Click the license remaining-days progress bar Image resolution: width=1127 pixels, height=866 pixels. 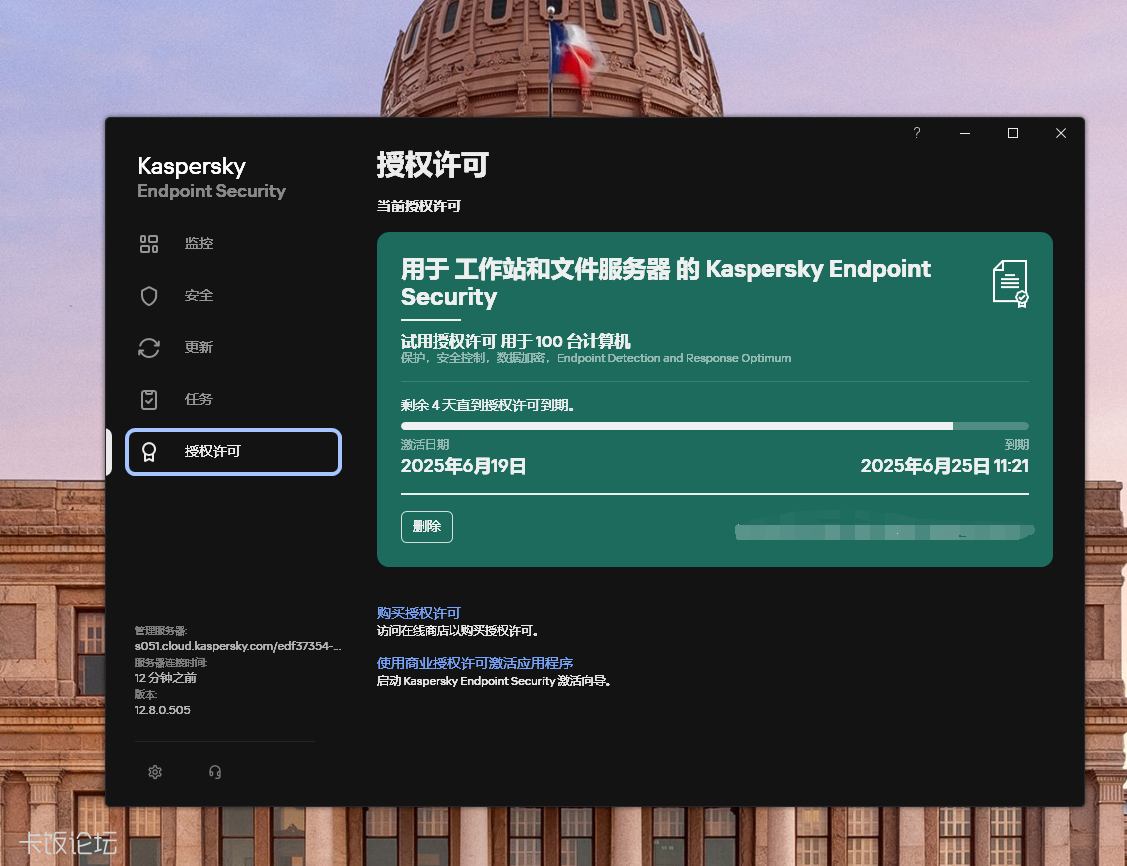(714, 426)
